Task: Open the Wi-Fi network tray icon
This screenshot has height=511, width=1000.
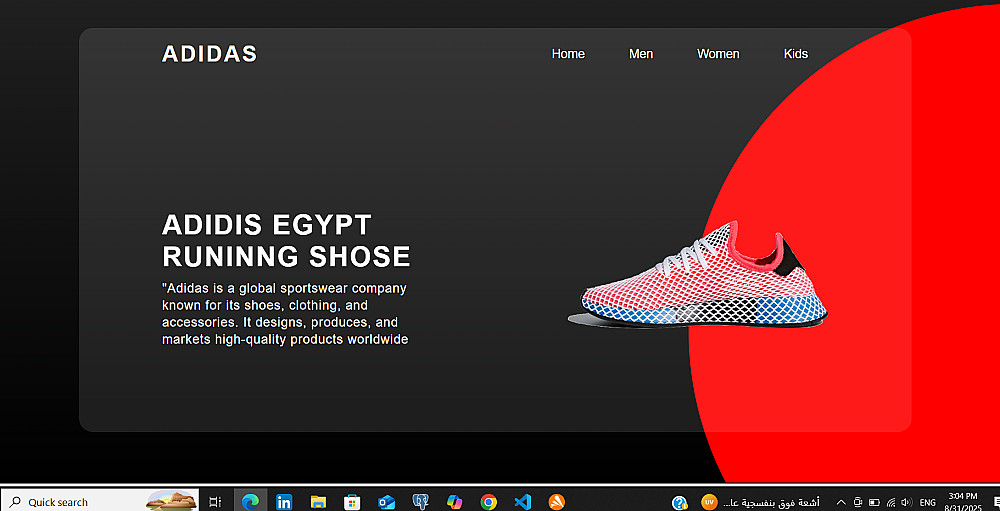Action: coord(891,503)
